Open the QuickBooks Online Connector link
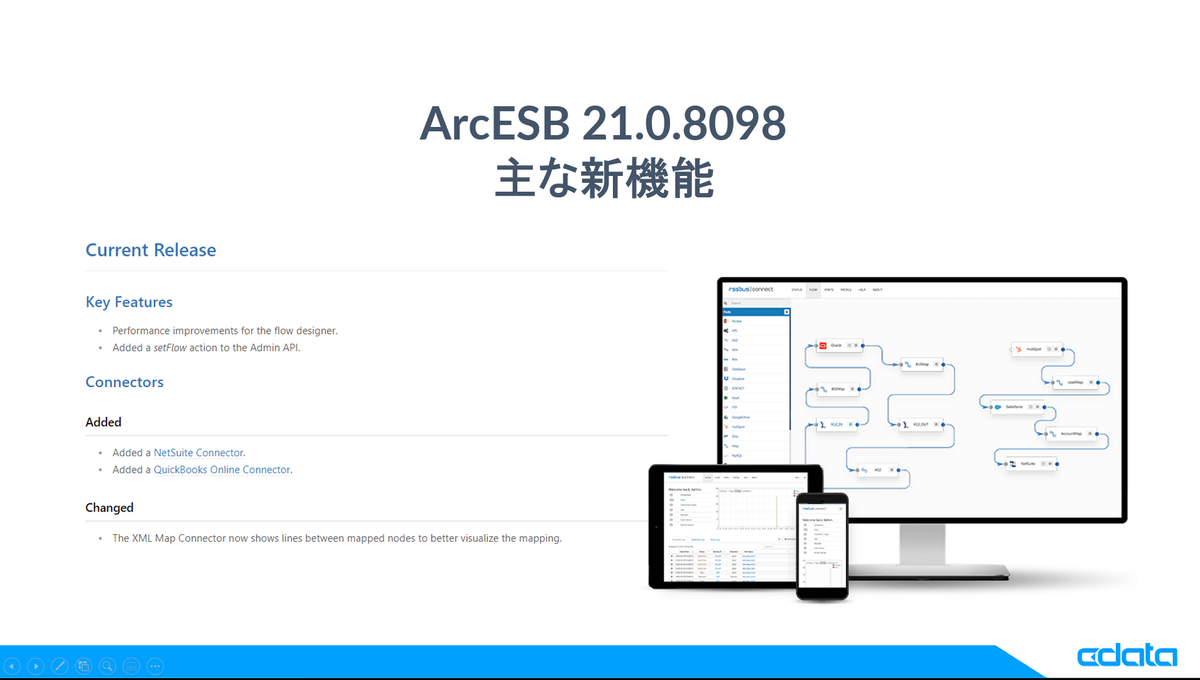This screenshot has width=1200, height=680. [x=222, y=469]
